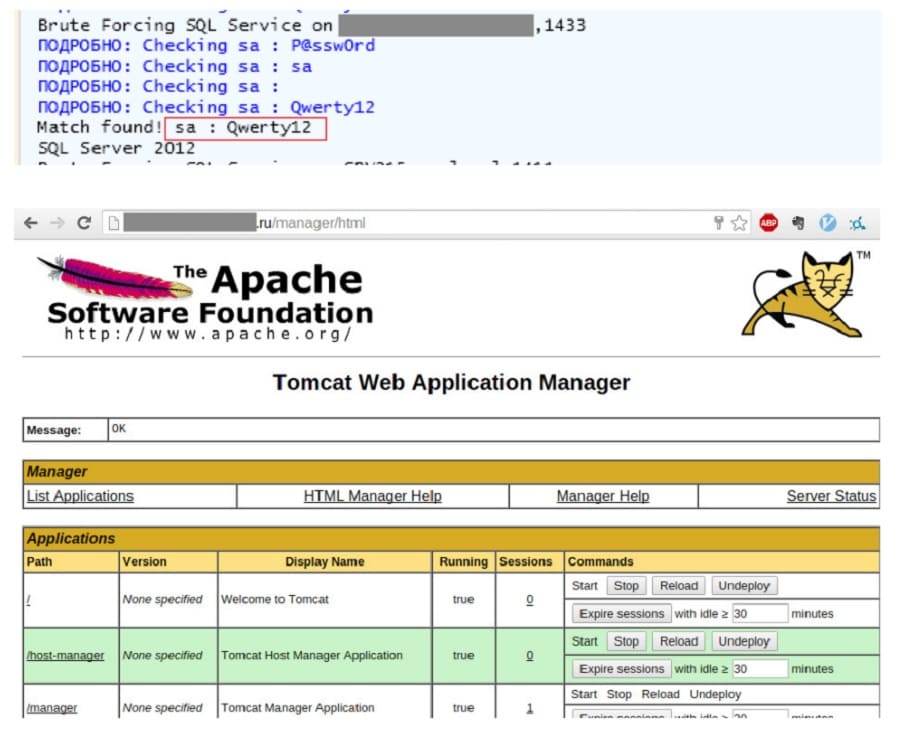
Task: Click the browser back arrow
Action: (31, 223)
